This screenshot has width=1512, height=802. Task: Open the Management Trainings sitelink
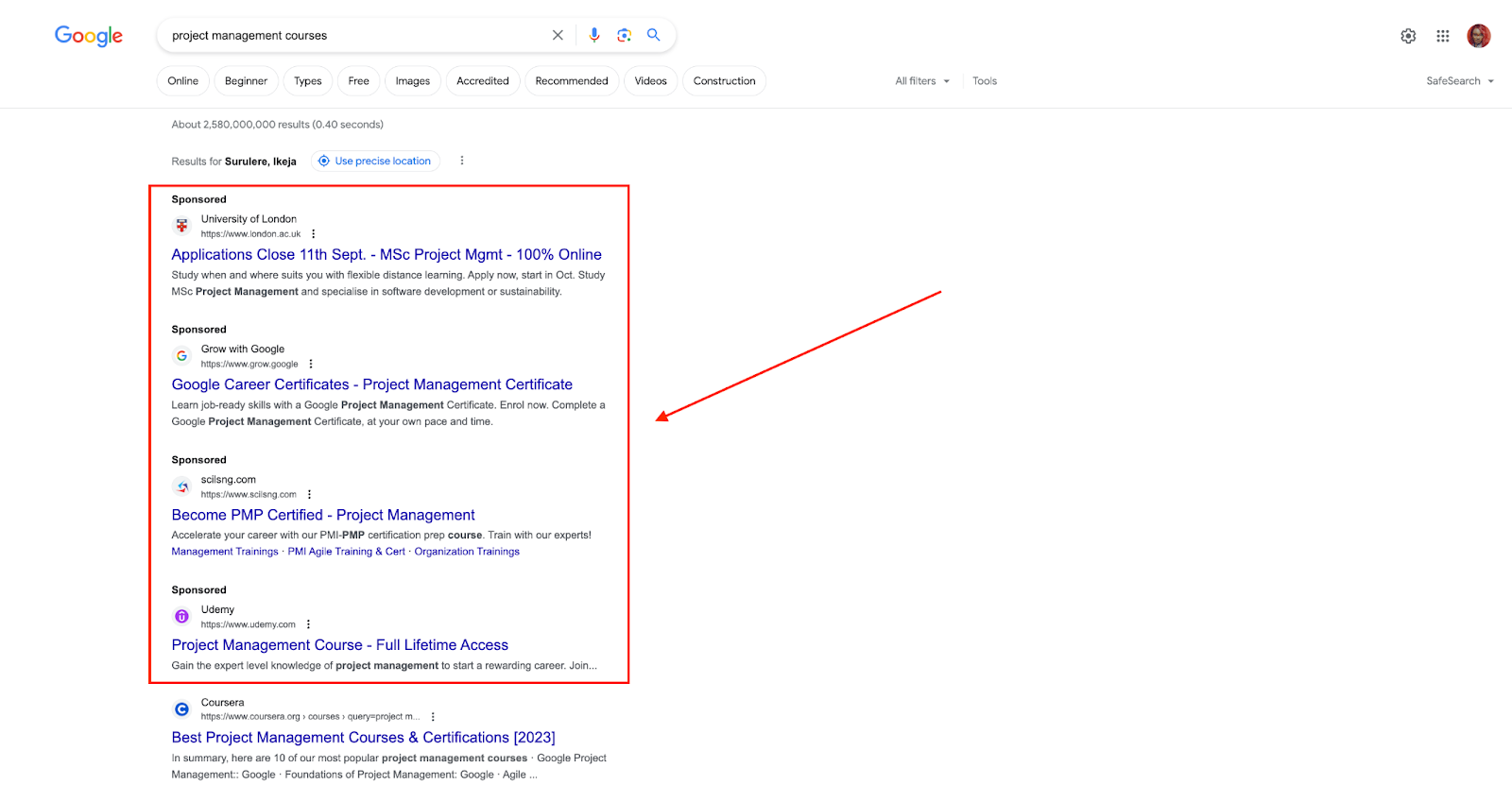pyautogui.click(x=225, y=552)
